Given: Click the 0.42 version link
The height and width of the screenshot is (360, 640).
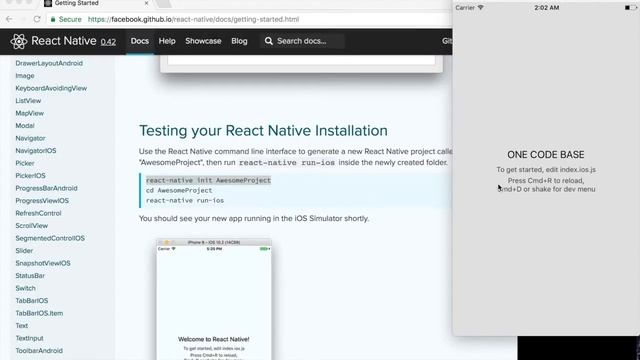Looking at the screenshot, I should [x=108, y=42].
